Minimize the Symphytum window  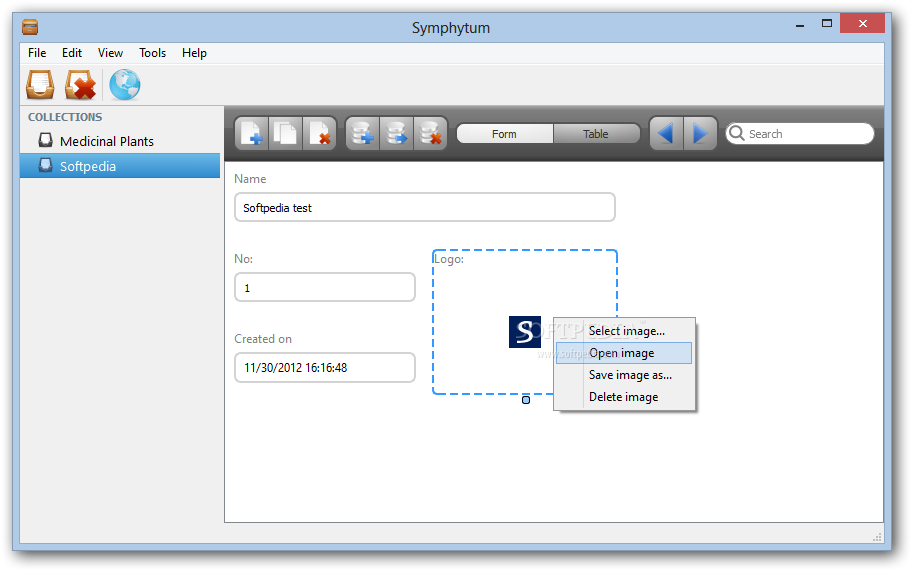800,25
